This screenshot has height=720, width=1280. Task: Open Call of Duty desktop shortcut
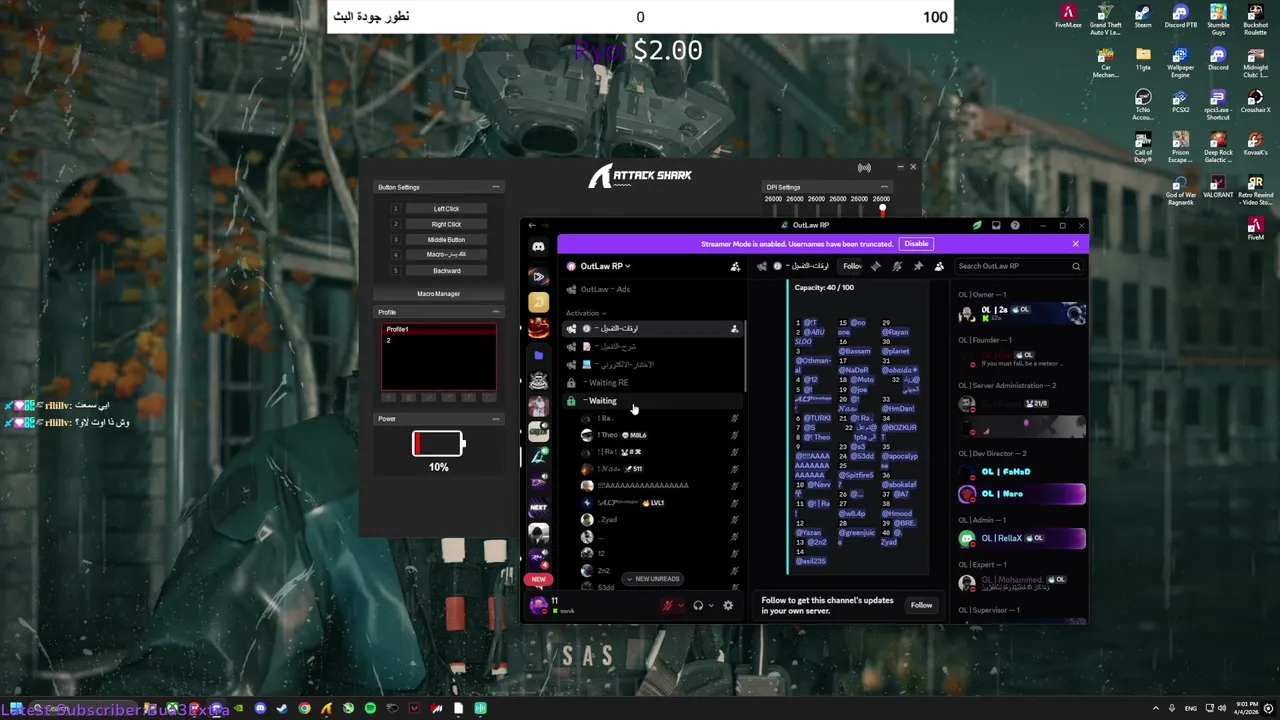1143,147
